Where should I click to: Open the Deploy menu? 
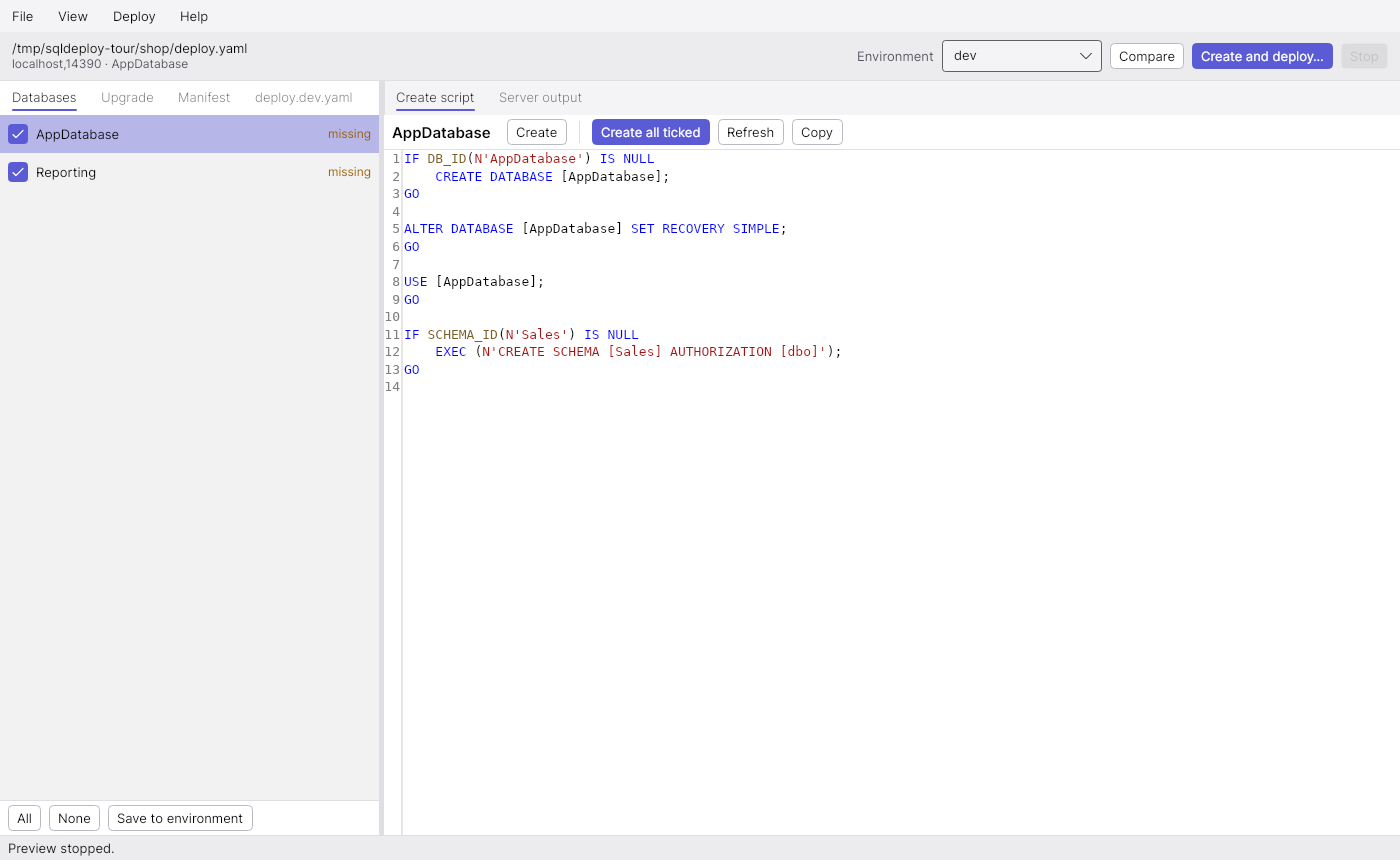134,16
